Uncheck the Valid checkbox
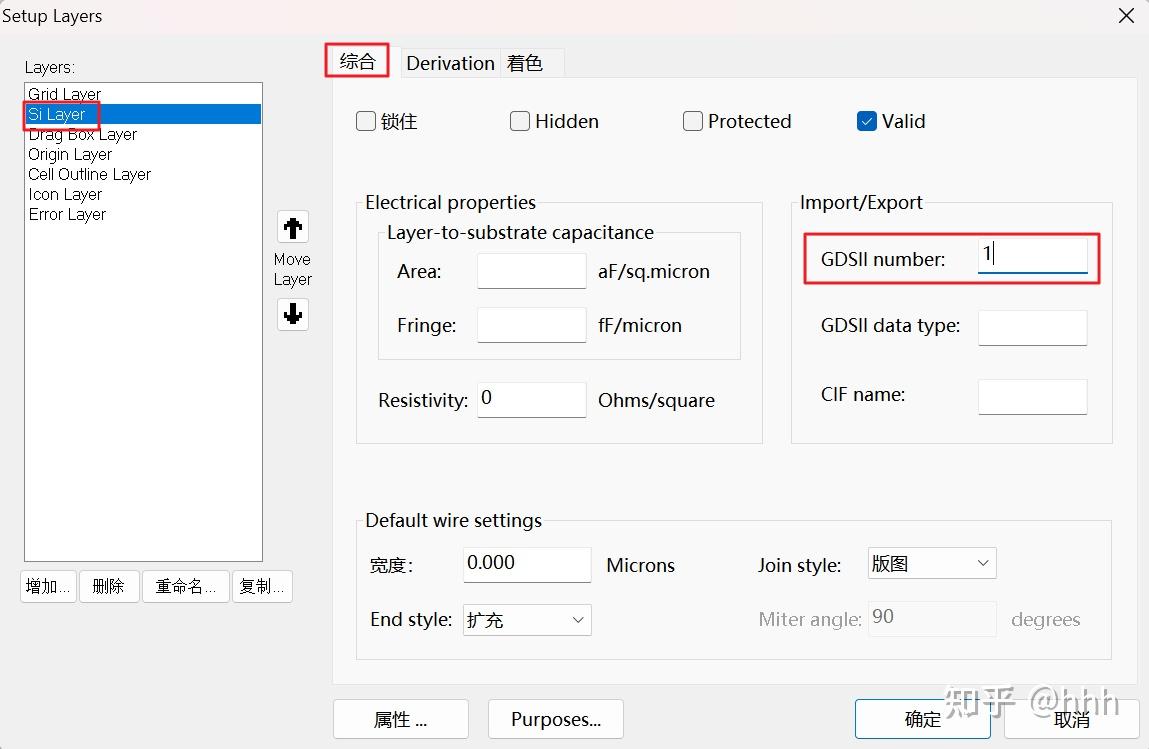This screenshot has height=749, width=1149. [866, 120]
